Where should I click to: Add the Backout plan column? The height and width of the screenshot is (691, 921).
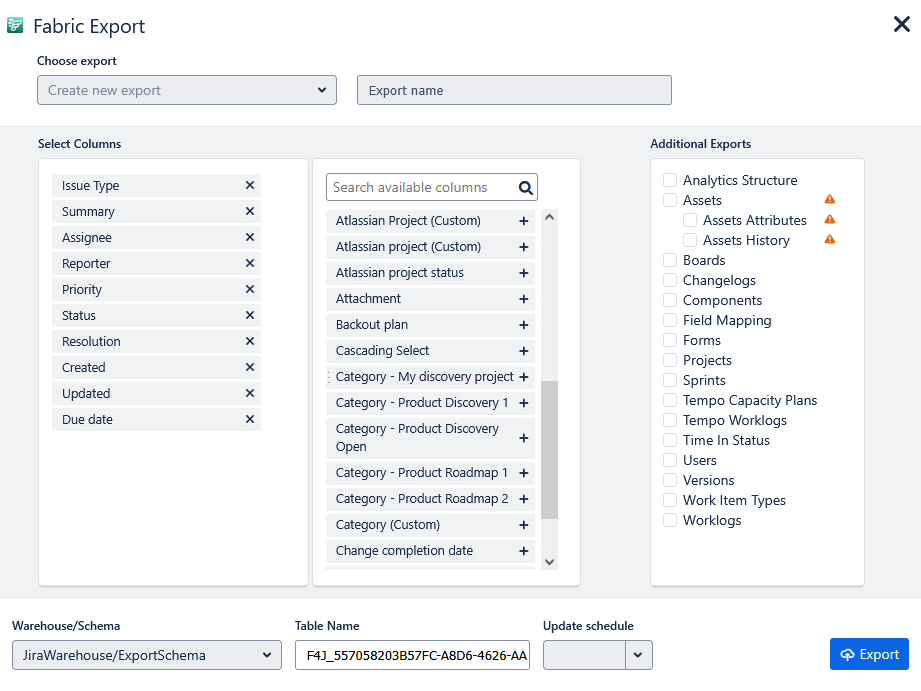[x=523, y=325]
